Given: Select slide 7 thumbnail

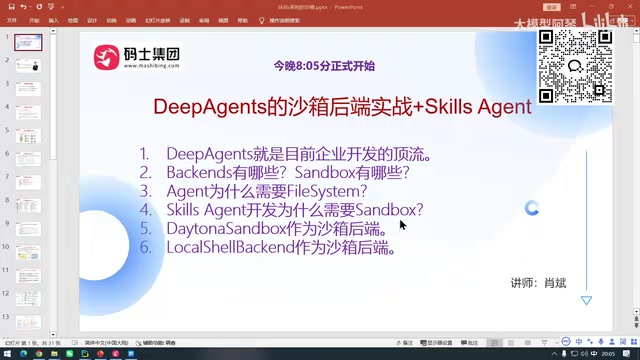Looking at the screenshot, I should 28,182.
